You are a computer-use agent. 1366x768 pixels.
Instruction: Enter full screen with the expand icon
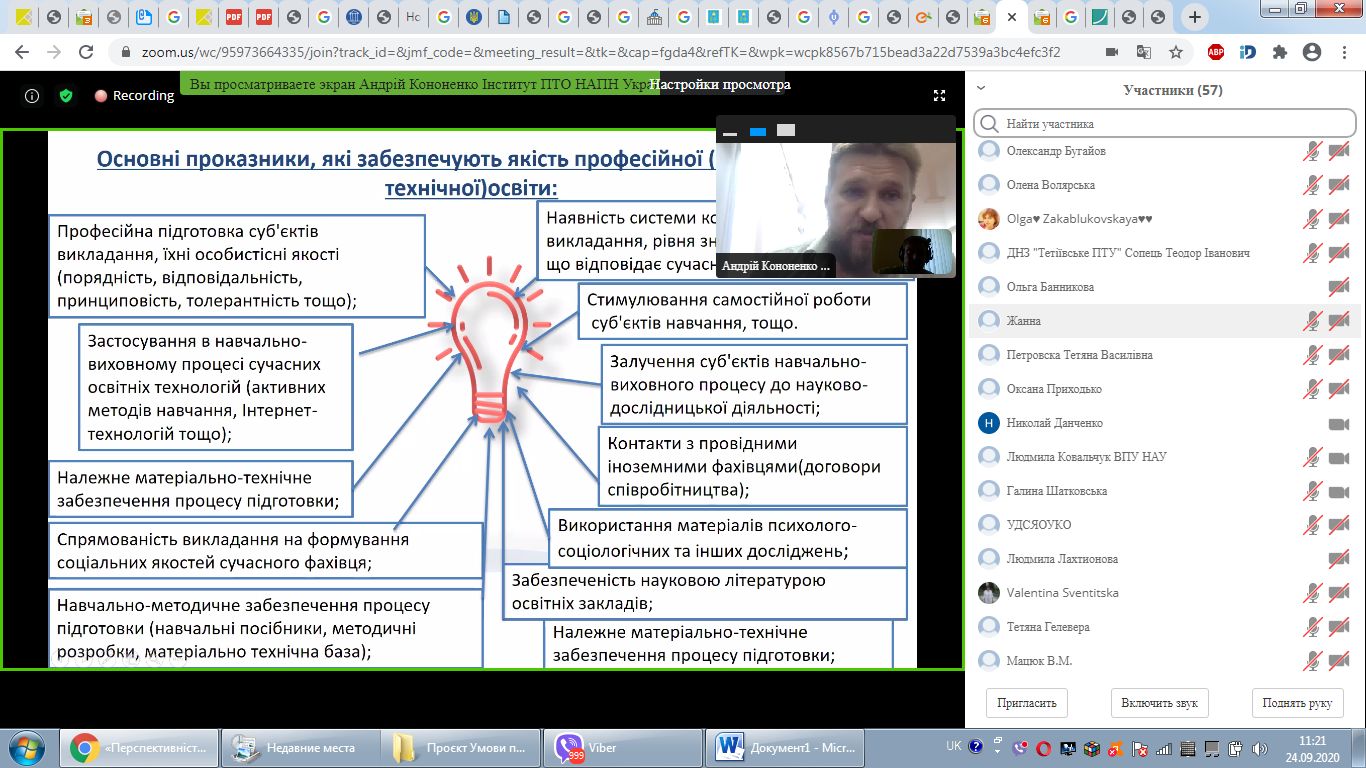pyautogui.click(x=939, y=96)
